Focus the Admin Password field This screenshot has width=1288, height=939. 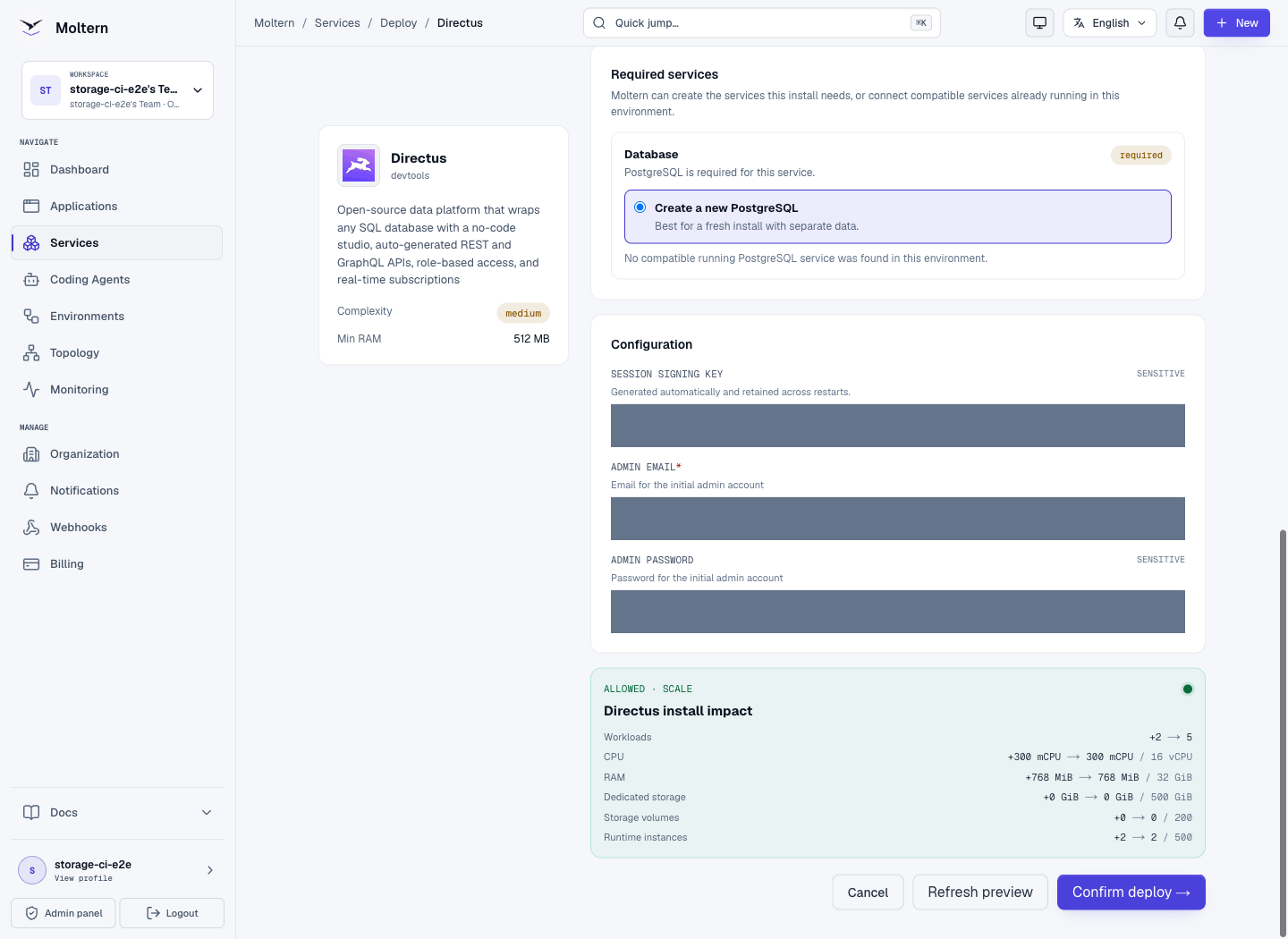898,612
